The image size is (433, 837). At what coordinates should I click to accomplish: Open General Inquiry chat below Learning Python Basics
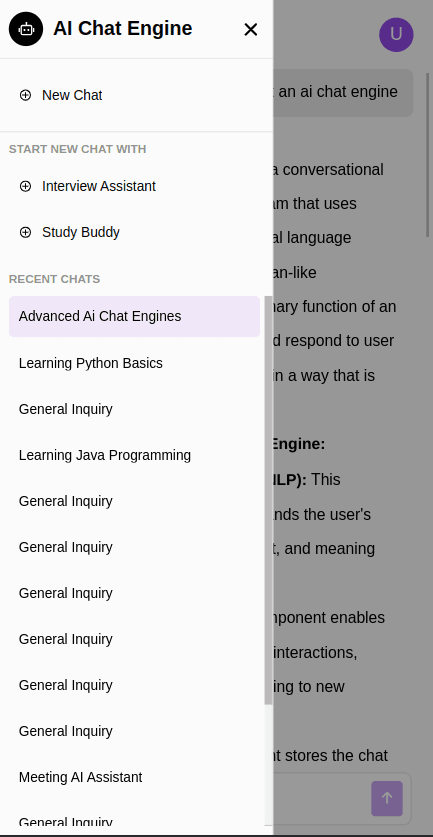coord(135,409)
